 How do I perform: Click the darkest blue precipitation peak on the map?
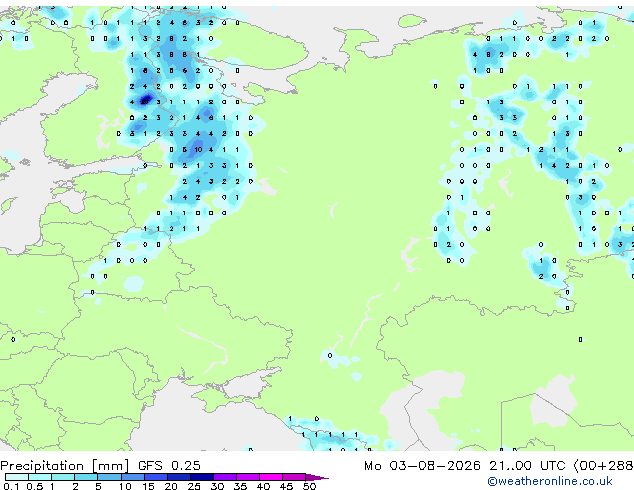(145, 100)
